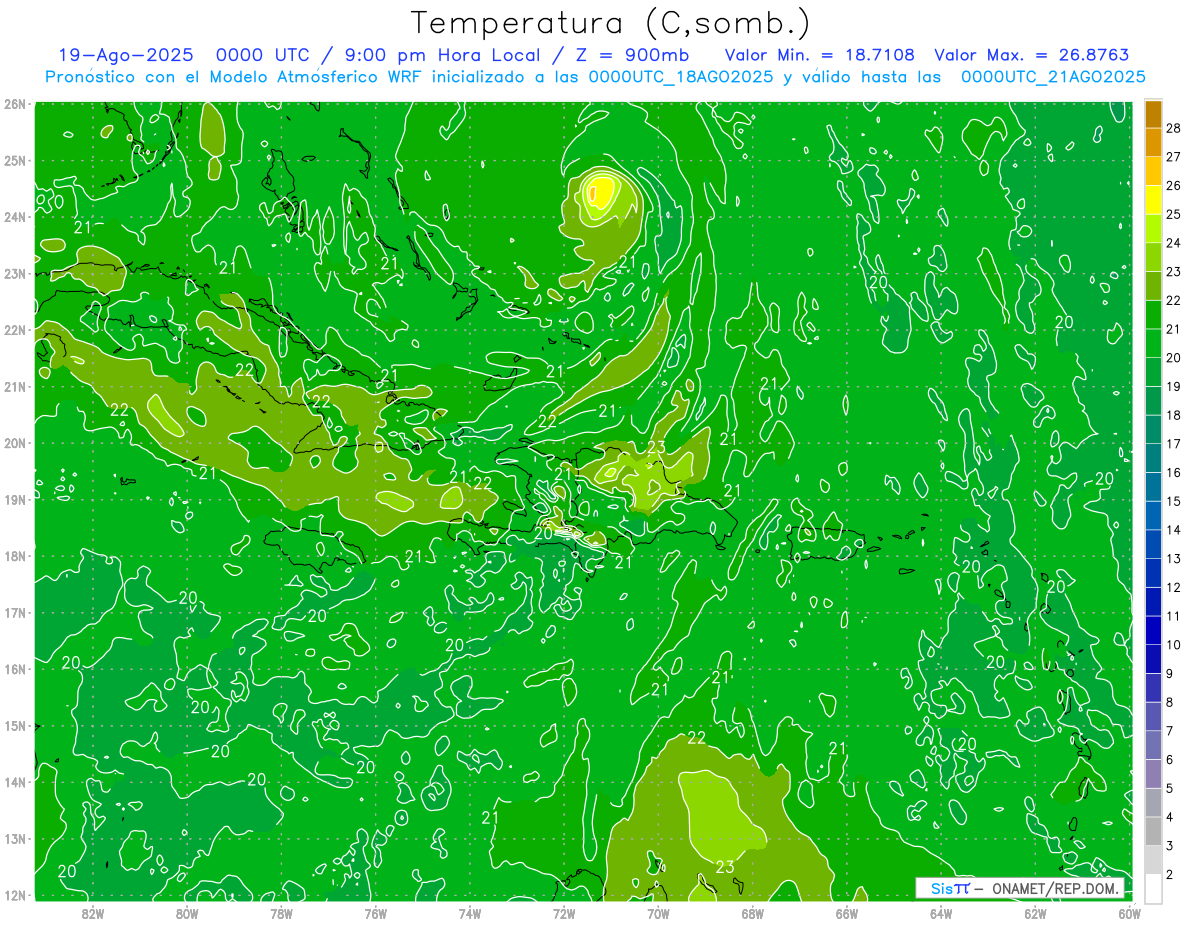Click the '17N' latitude axis label
Viewport: 1200px width, 927px height.
point(15,612)
